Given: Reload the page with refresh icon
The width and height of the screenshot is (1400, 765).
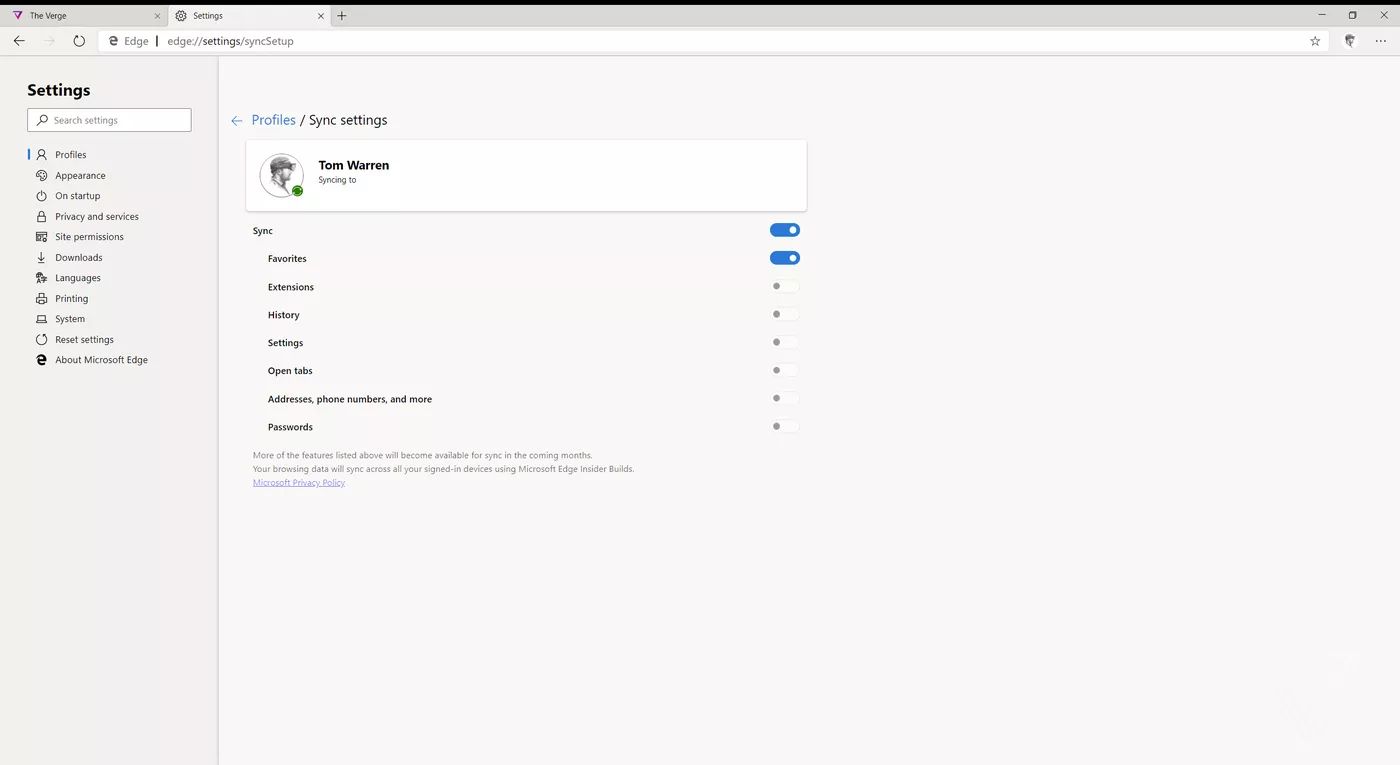Looking at the screenshot, I should (x=78, y=41).
